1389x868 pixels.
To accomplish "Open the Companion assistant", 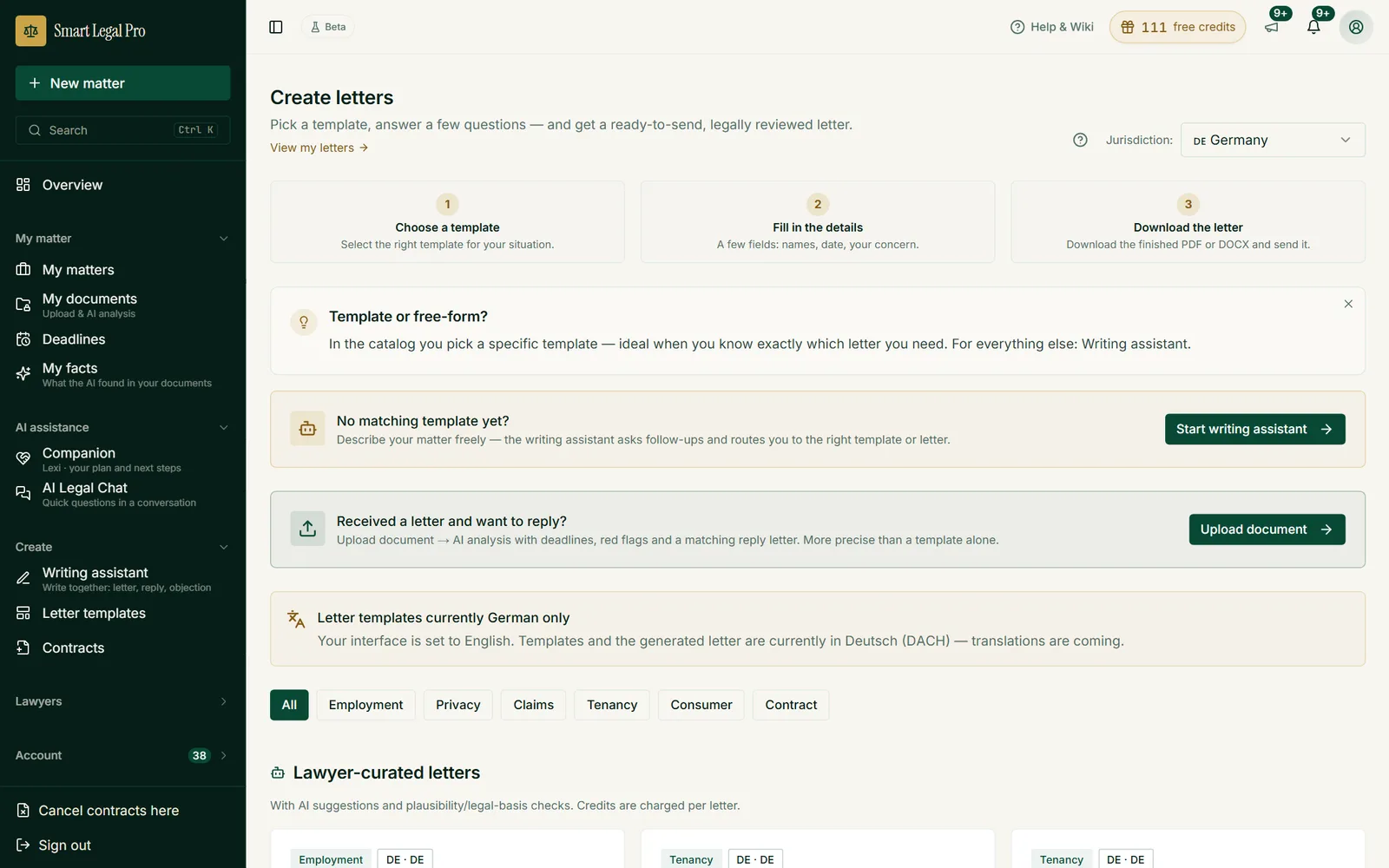I will pos(122,459).
